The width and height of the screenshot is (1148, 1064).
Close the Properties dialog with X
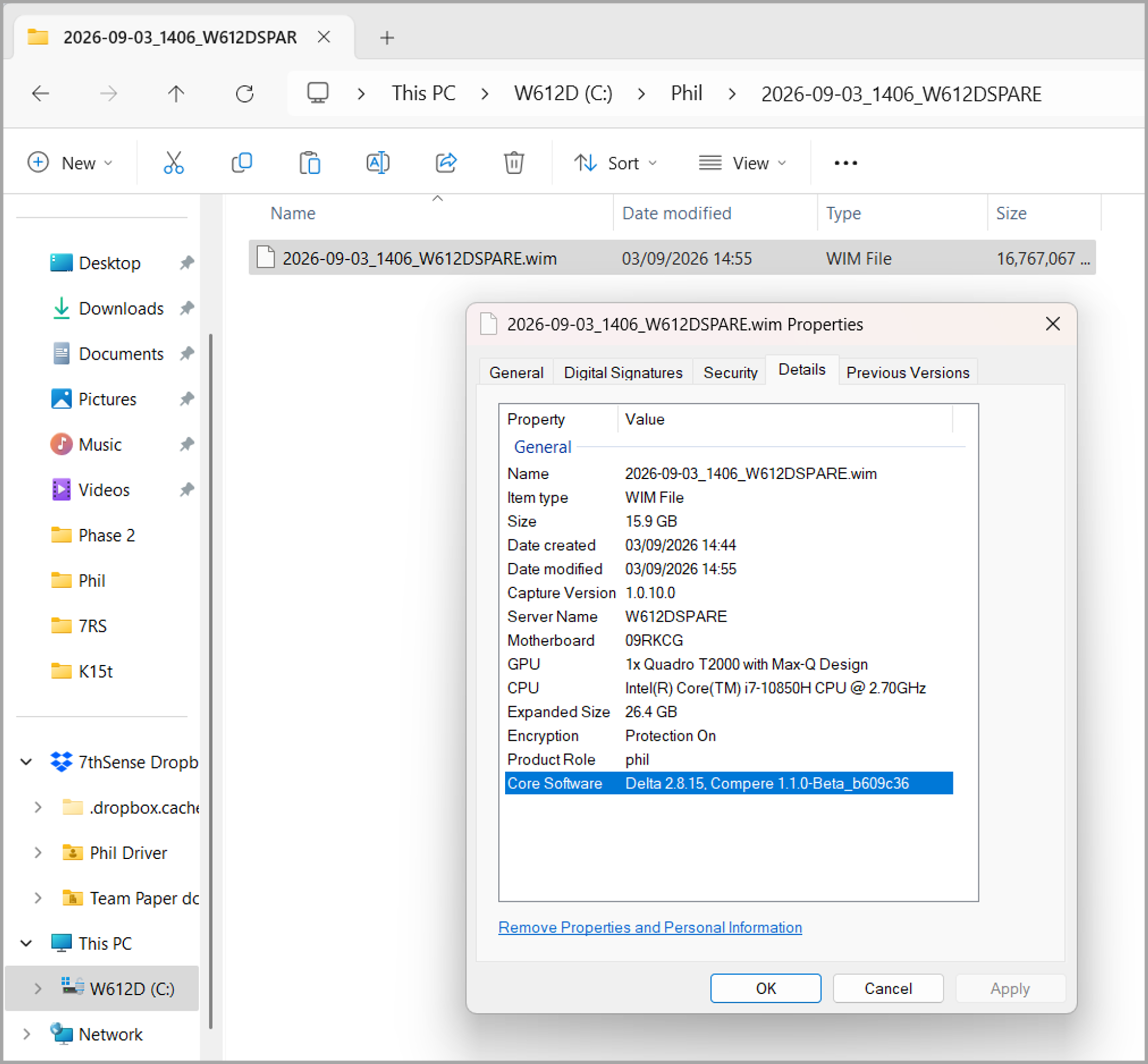coord(1053,324)
